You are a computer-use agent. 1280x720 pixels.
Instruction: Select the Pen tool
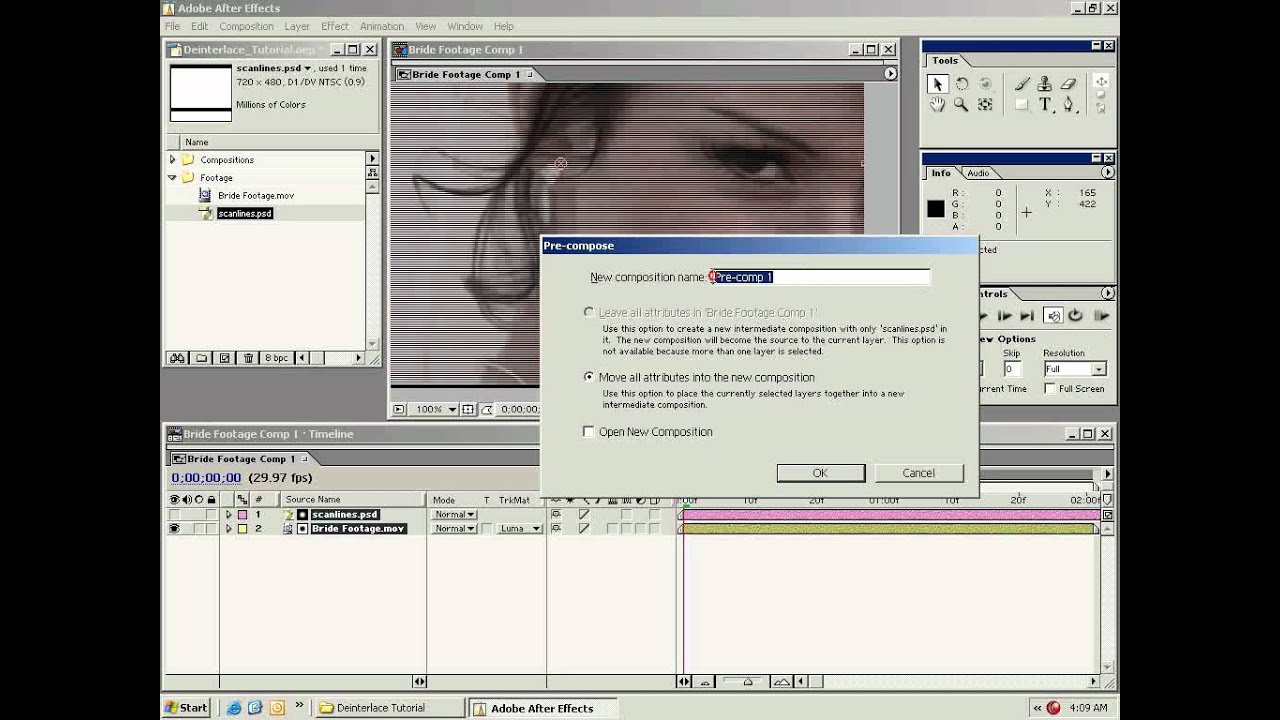click(1068, 104)
